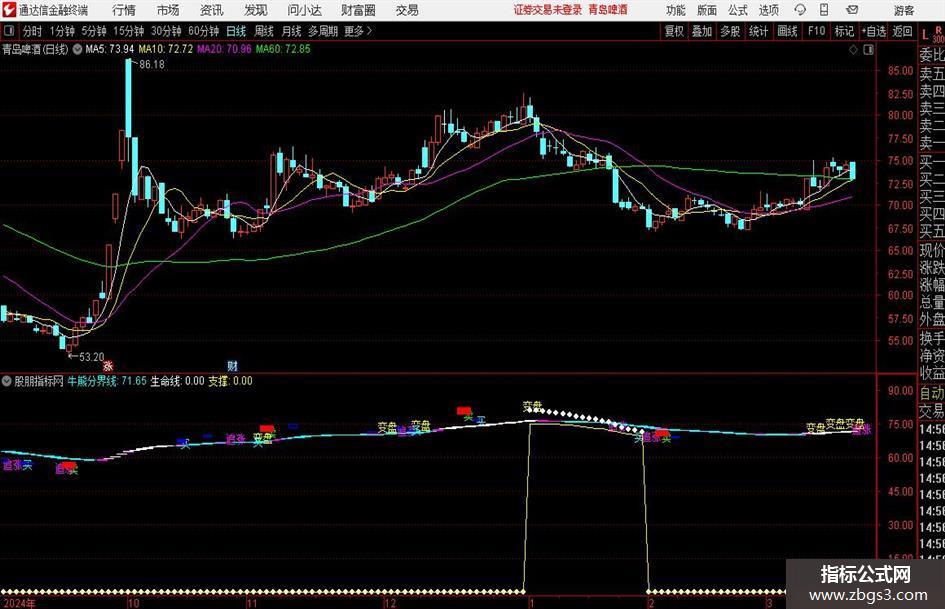Open sub-chart indicator dropdown beside 股朋指标网

(7, 381)
